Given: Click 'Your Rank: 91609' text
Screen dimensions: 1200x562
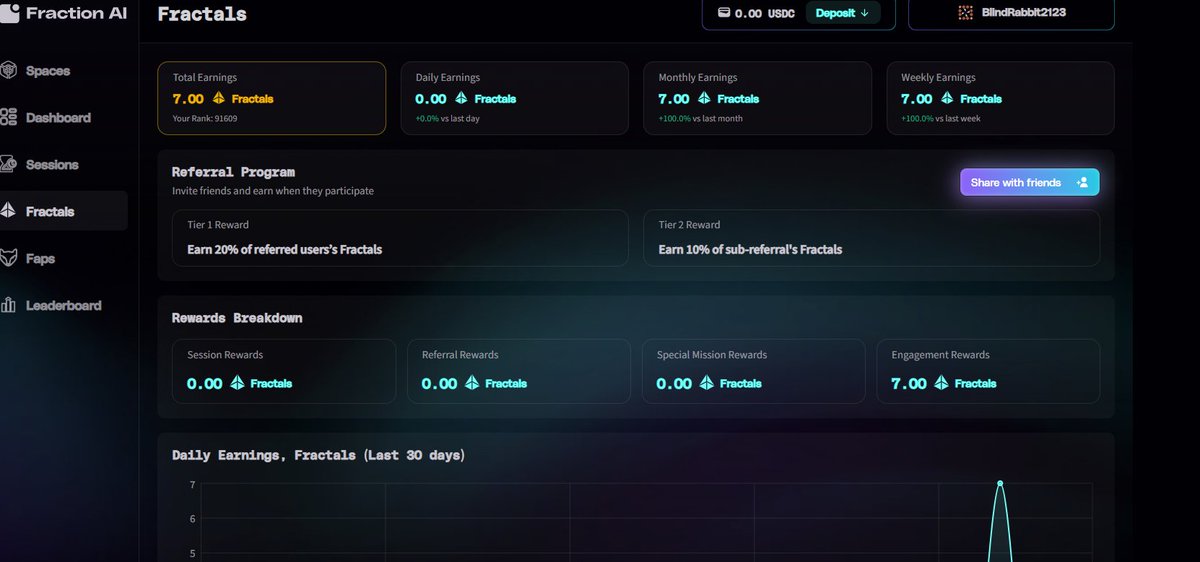Looking at the screenshot, I should [x=205, y=118].
